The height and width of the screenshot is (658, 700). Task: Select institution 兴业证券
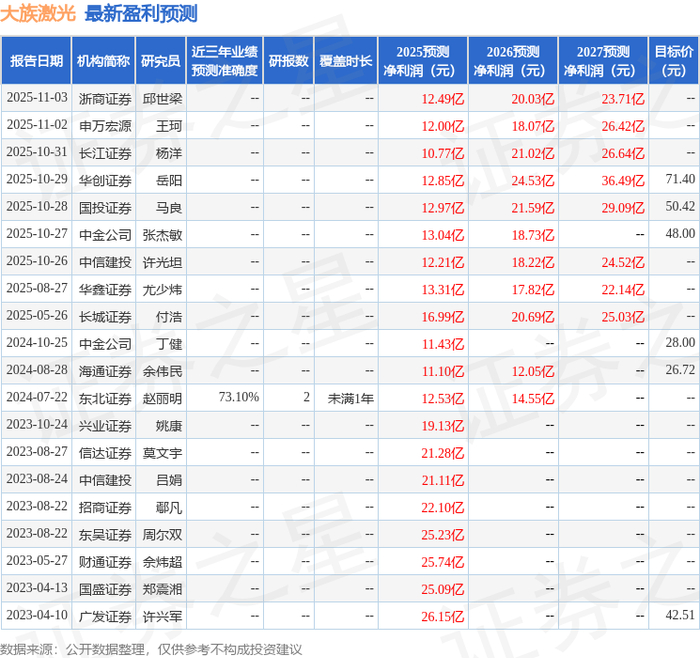pyautogui.click(x=105, y=425)
